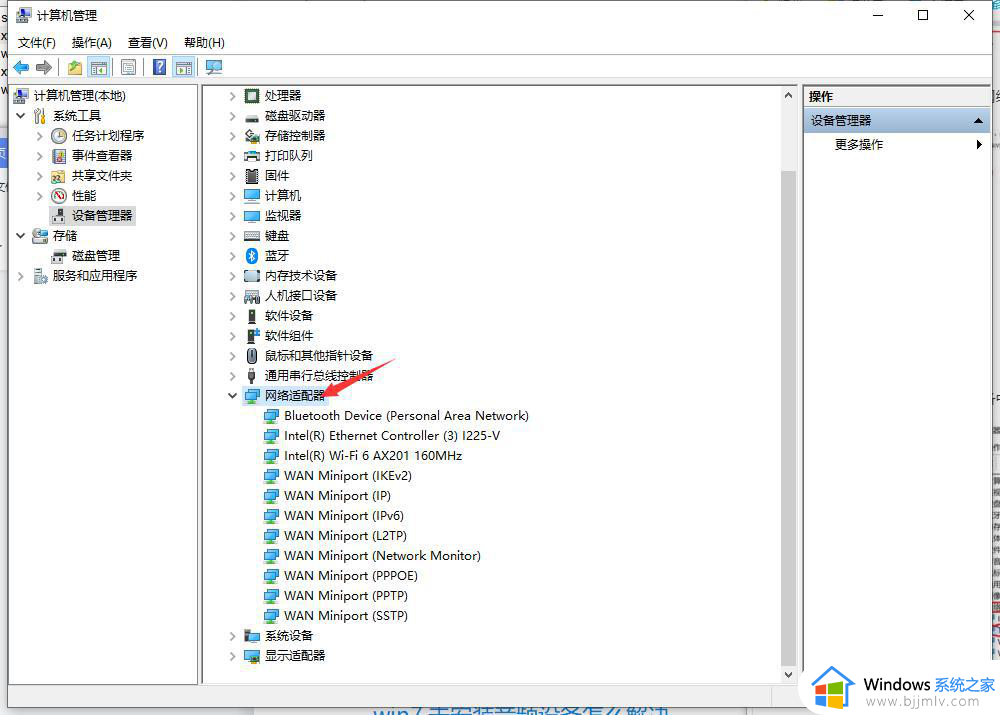Collapse the 系统工具 tree node
This screenshot has height=715, width=1000.
(20, 115)
